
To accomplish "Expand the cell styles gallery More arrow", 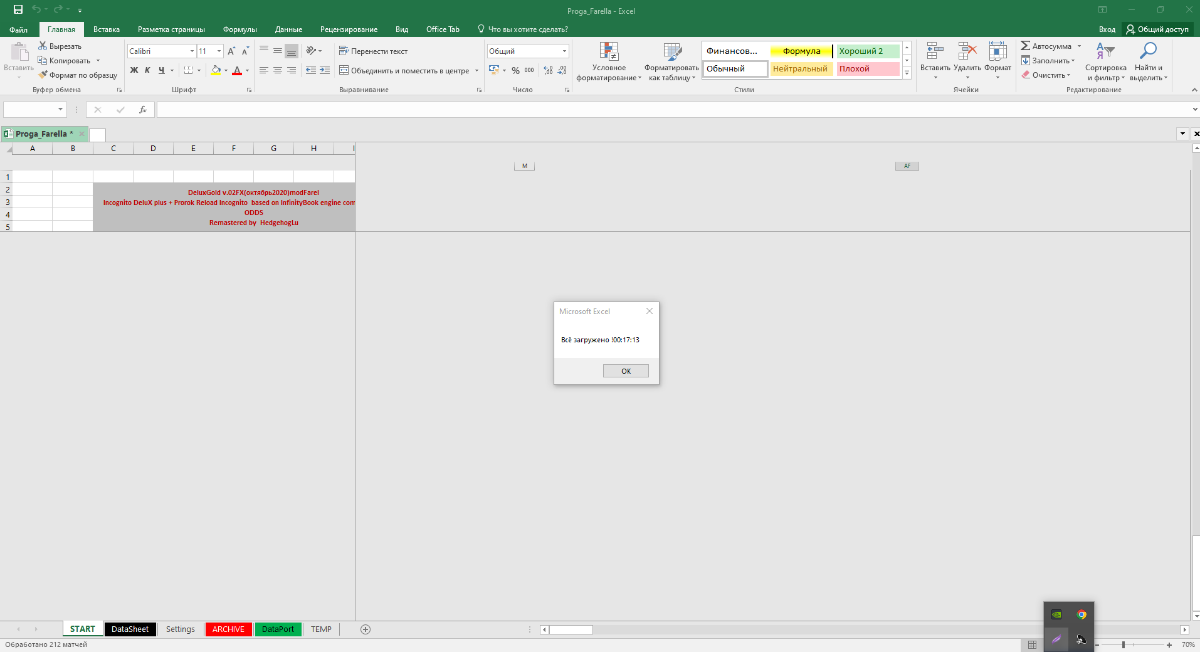I will [907, 73].
